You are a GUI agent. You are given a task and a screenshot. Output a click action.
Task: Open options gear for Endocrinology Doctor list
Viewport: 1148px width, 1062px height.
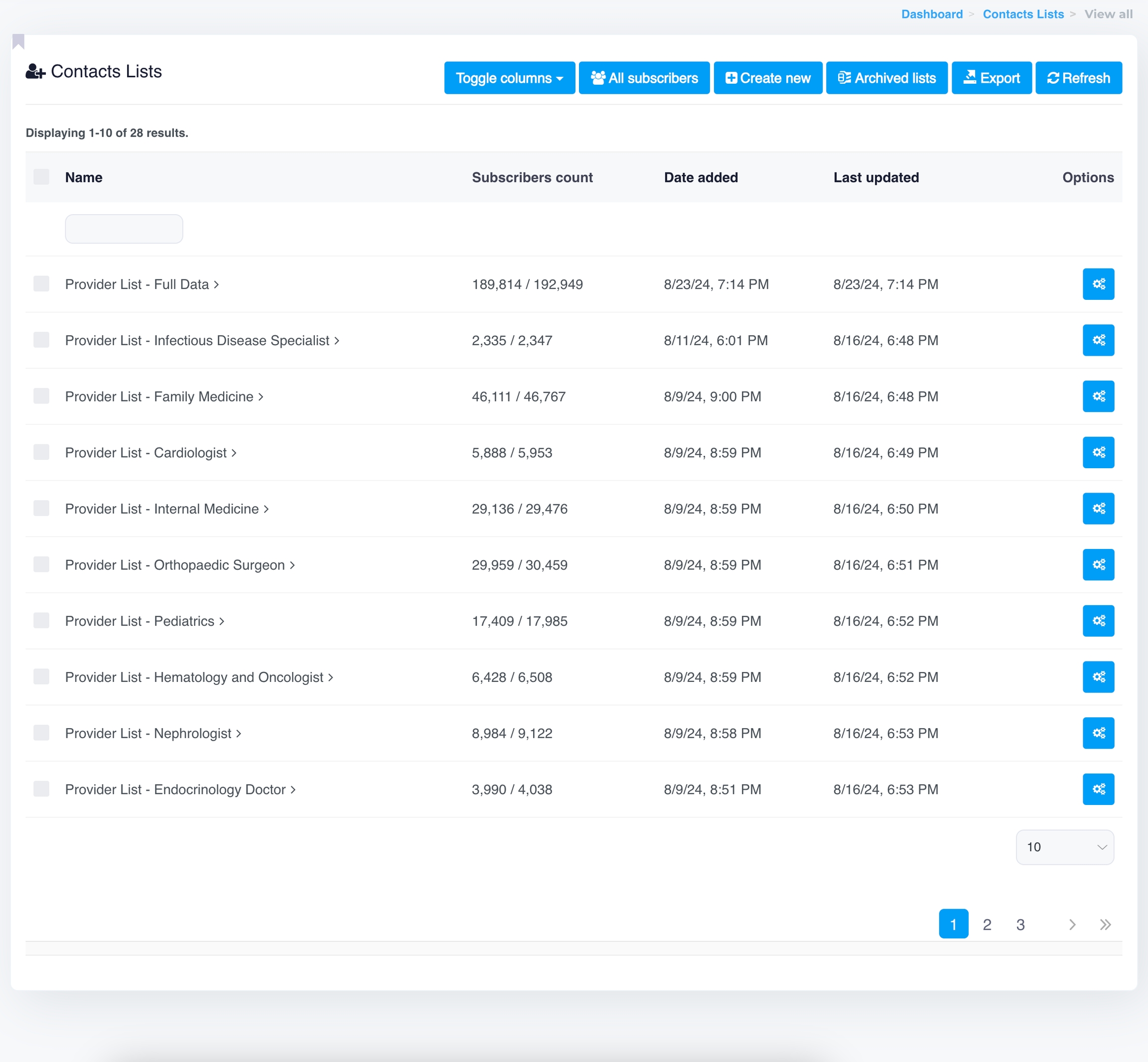[1098, 789]
